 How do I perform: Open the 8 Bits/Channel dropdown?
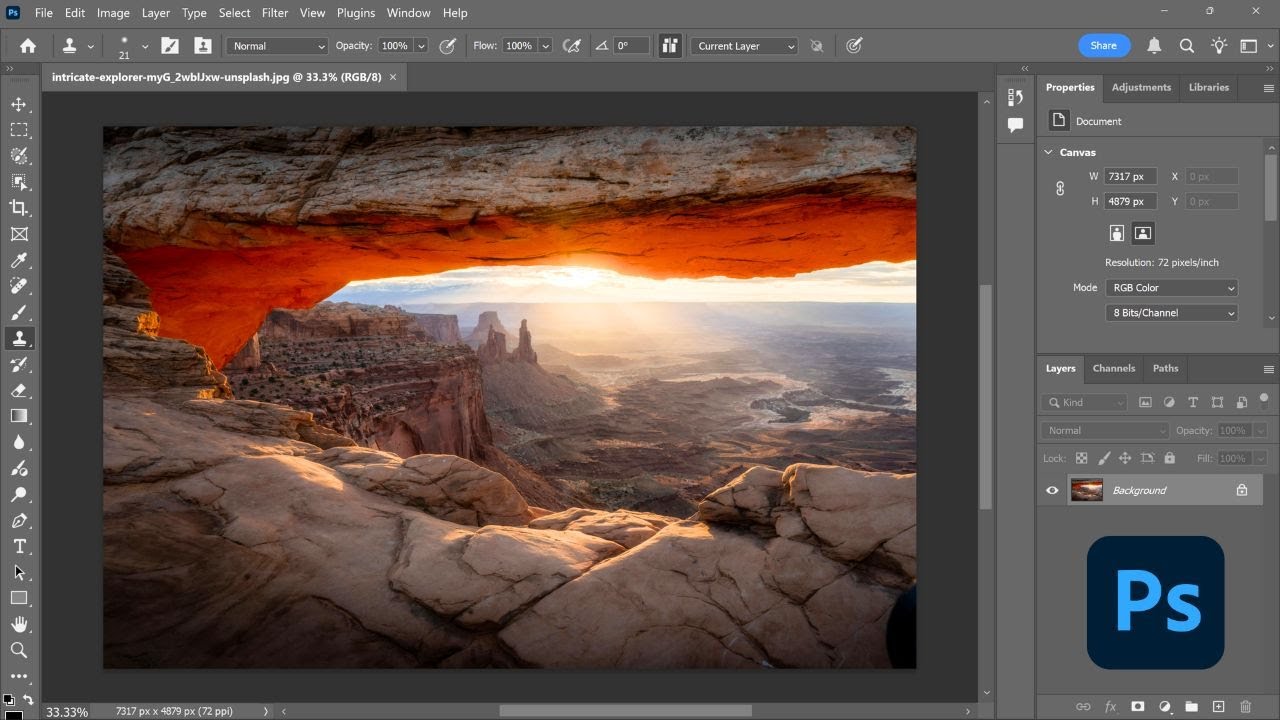click(1171, 313)
